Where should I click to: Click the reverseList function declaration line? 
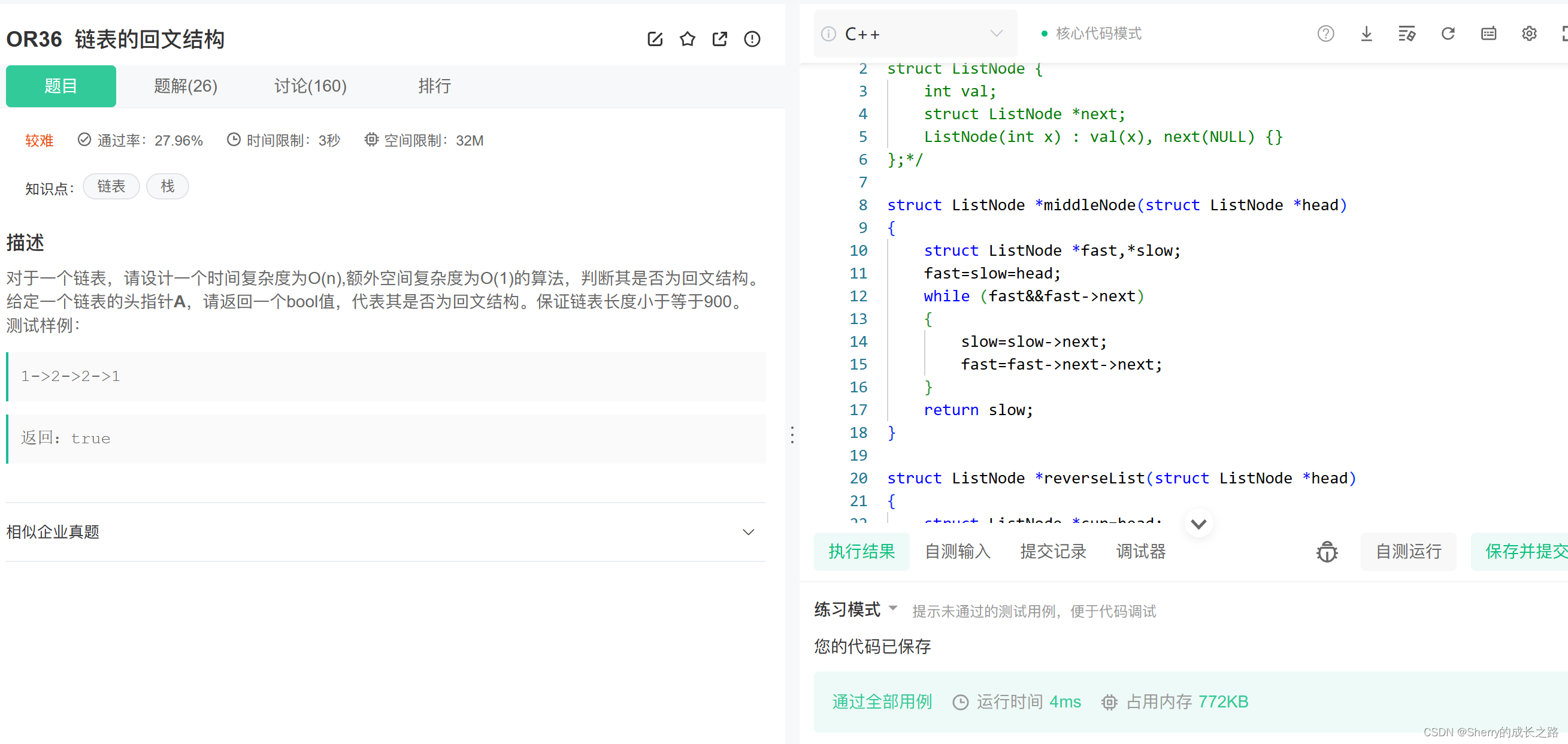(x=1121, y=479)
